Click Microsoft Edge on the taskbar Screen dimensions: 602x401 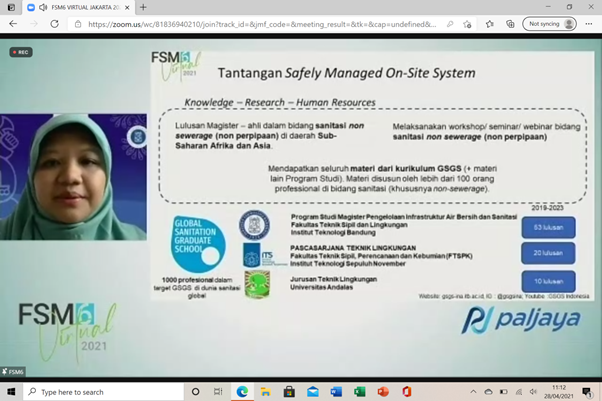click(x=242, y=392)
